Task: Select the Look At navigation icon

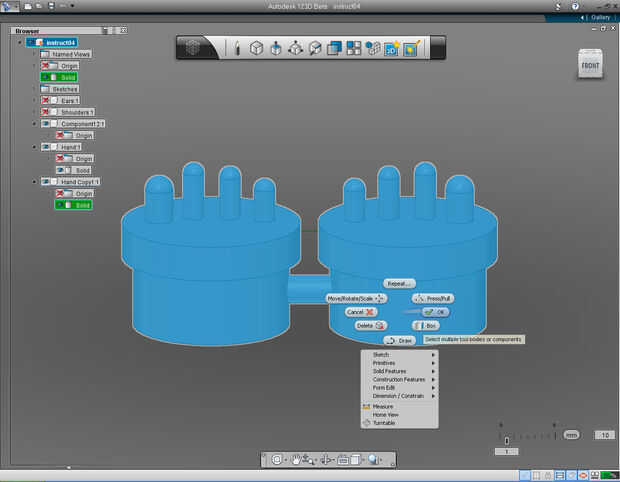Action: coord(326,460)
